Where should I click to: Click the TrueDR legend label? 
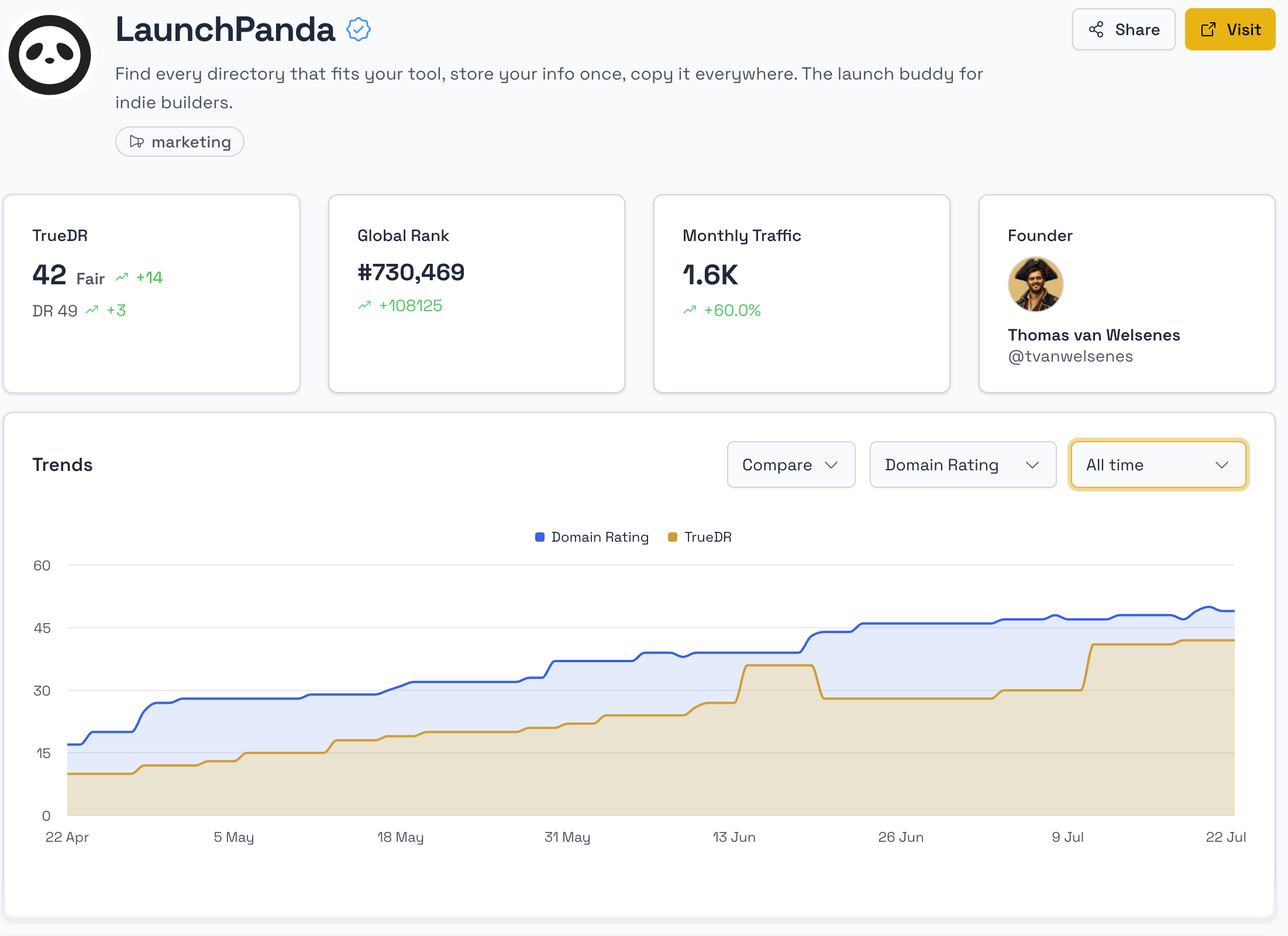[708, 537]
